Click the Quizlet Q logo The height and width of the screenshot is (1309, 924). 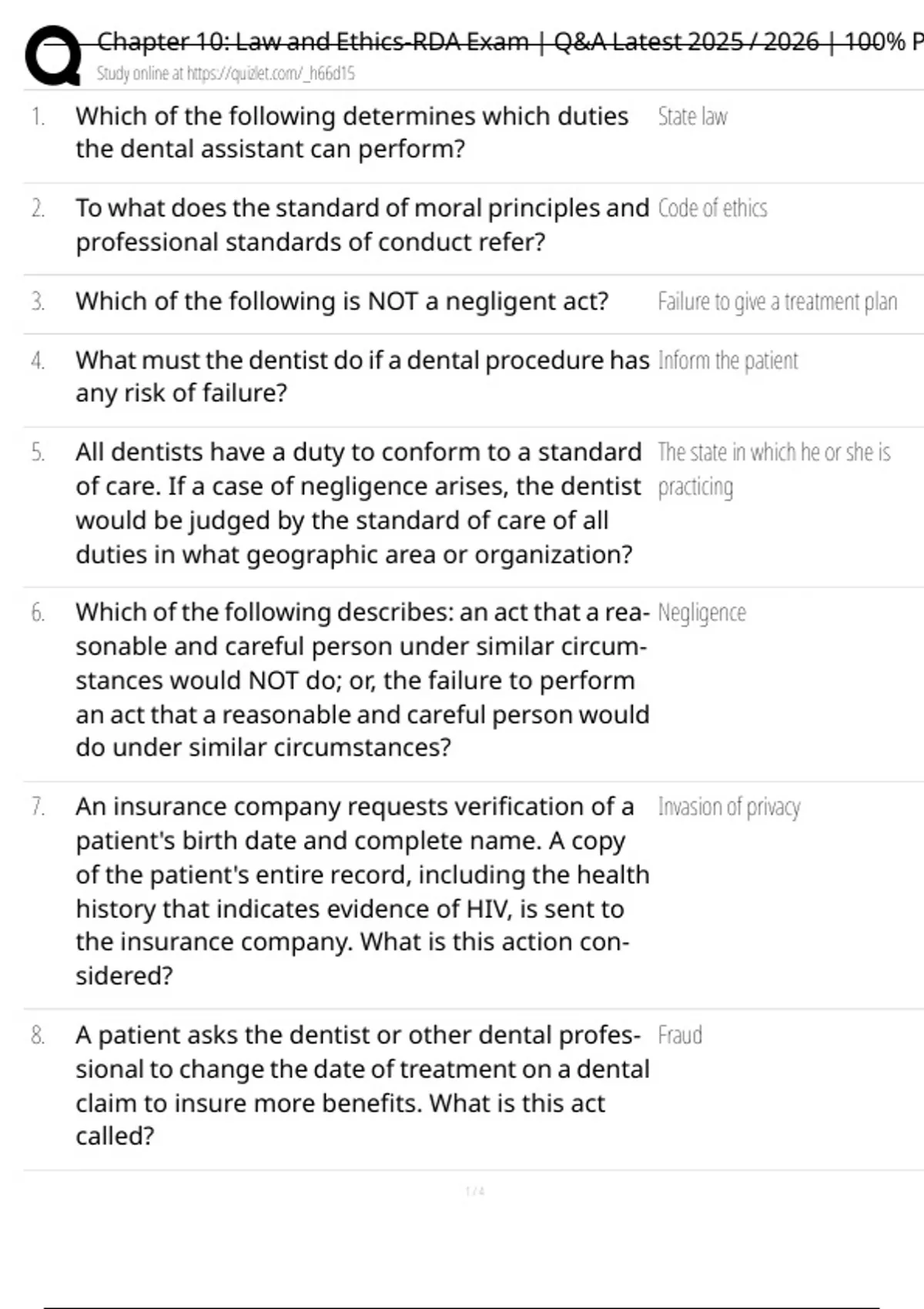[52, 55]
